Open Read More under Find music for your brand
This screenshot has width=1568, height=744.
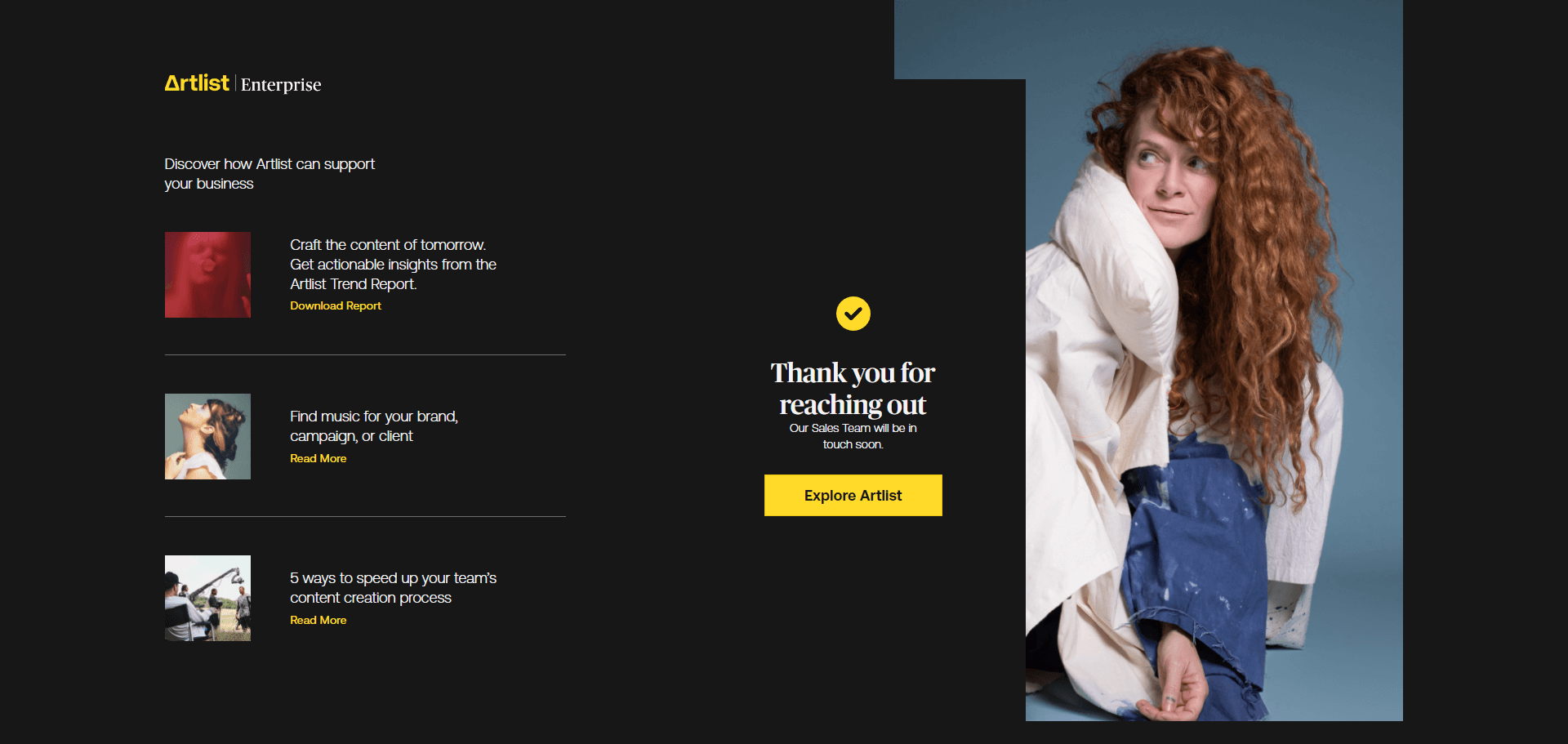(318, 458)
